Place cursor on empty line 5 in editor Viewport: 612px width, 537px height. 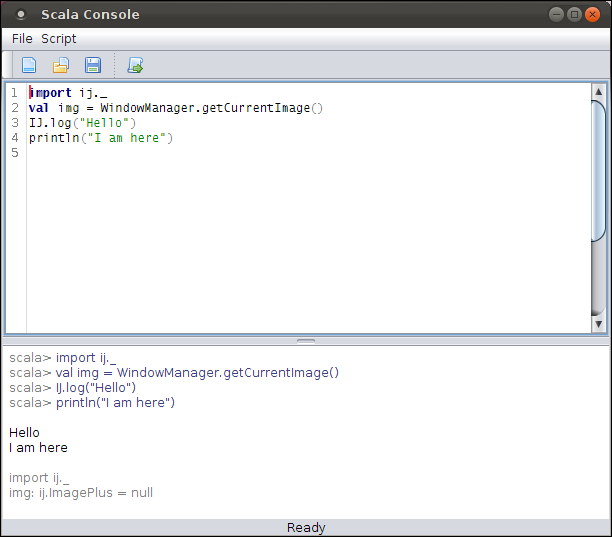(x=200, y=153)
